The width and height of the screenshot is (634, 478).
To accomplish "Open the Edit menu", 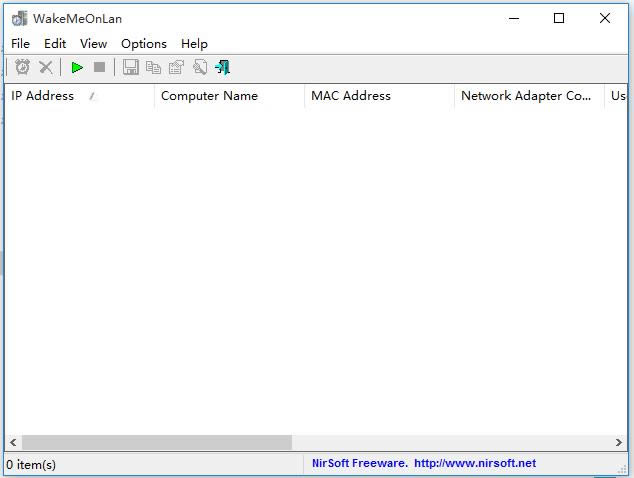I will tap(55, 43).
